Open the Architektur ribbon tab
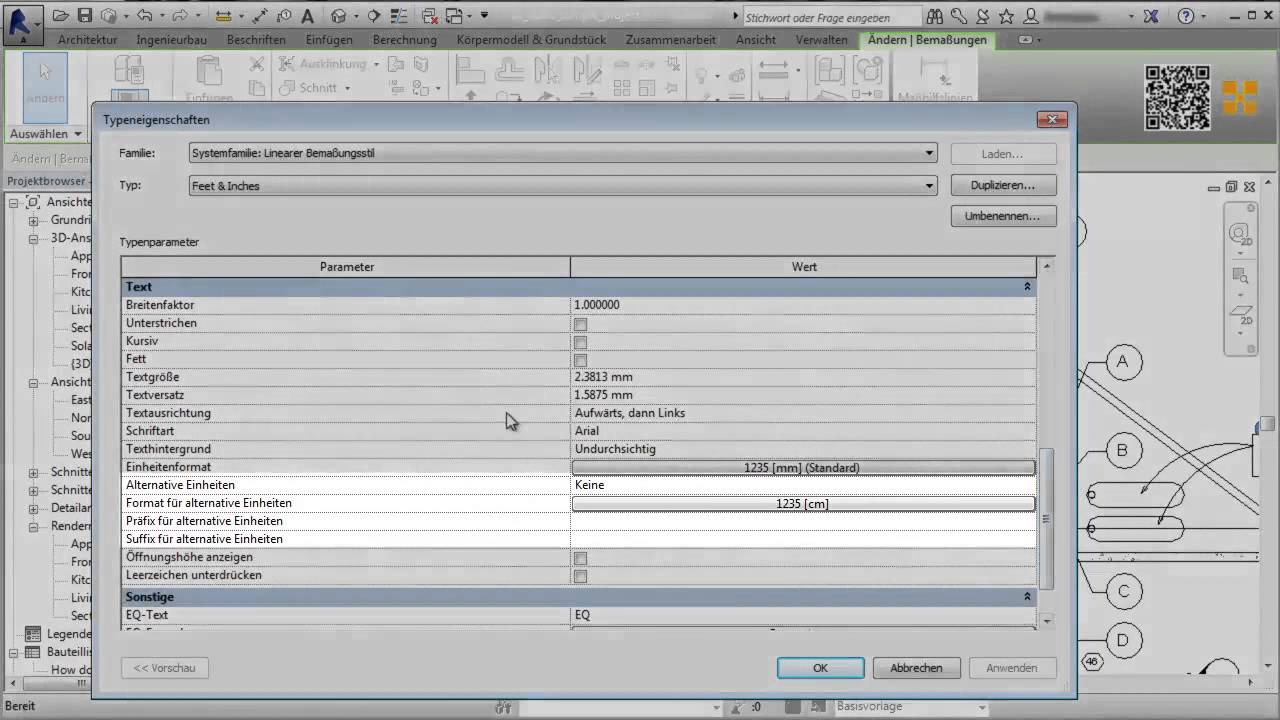Viewport: 1280px width, 720px height. (87, 40)
